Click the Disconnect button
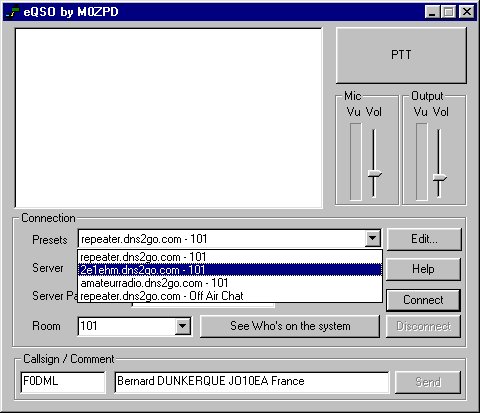 pos(423,326)
